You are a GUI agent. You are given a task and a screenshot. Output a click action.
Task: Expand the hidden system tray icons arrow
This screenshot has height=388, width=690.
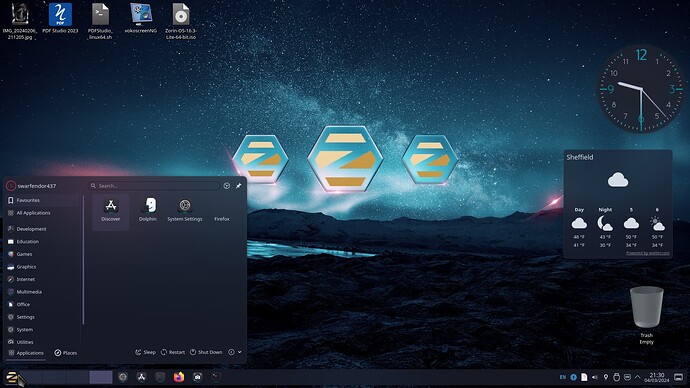point(638,377)
